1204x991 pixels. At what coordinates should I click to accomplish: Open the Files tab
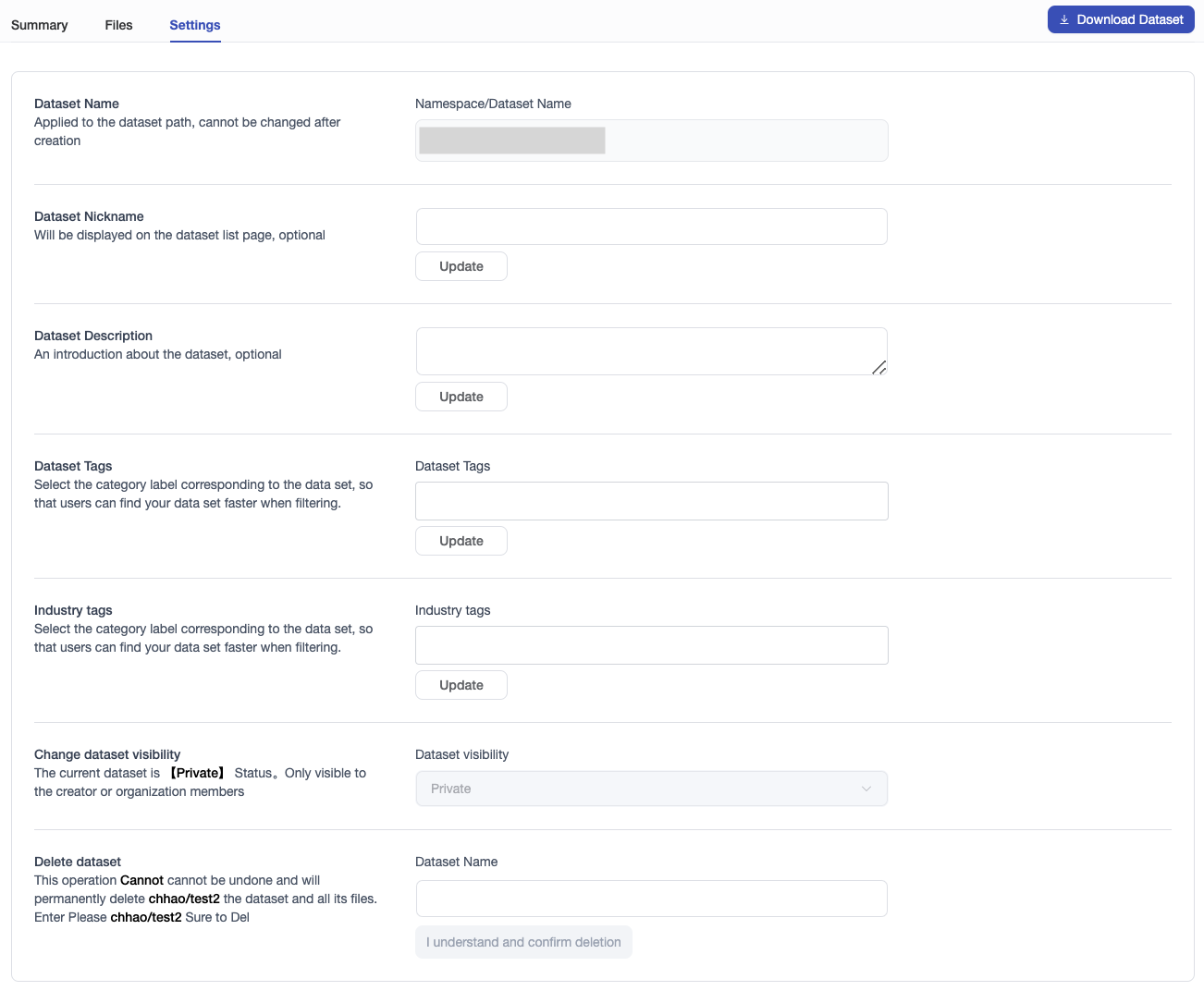(x=118, y=25)
